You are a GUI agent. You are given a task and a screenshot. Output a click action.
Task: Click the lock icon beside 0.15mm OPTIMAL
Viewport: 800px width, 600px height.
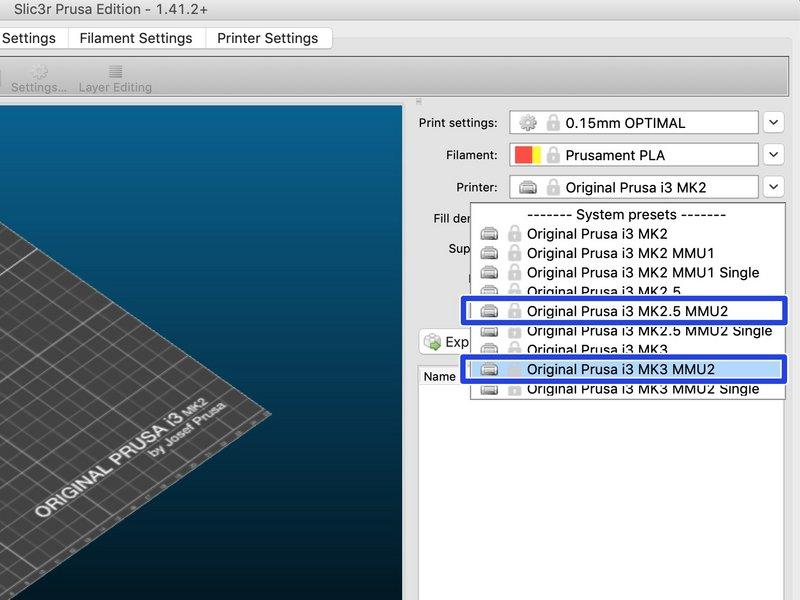click(553, 123)
